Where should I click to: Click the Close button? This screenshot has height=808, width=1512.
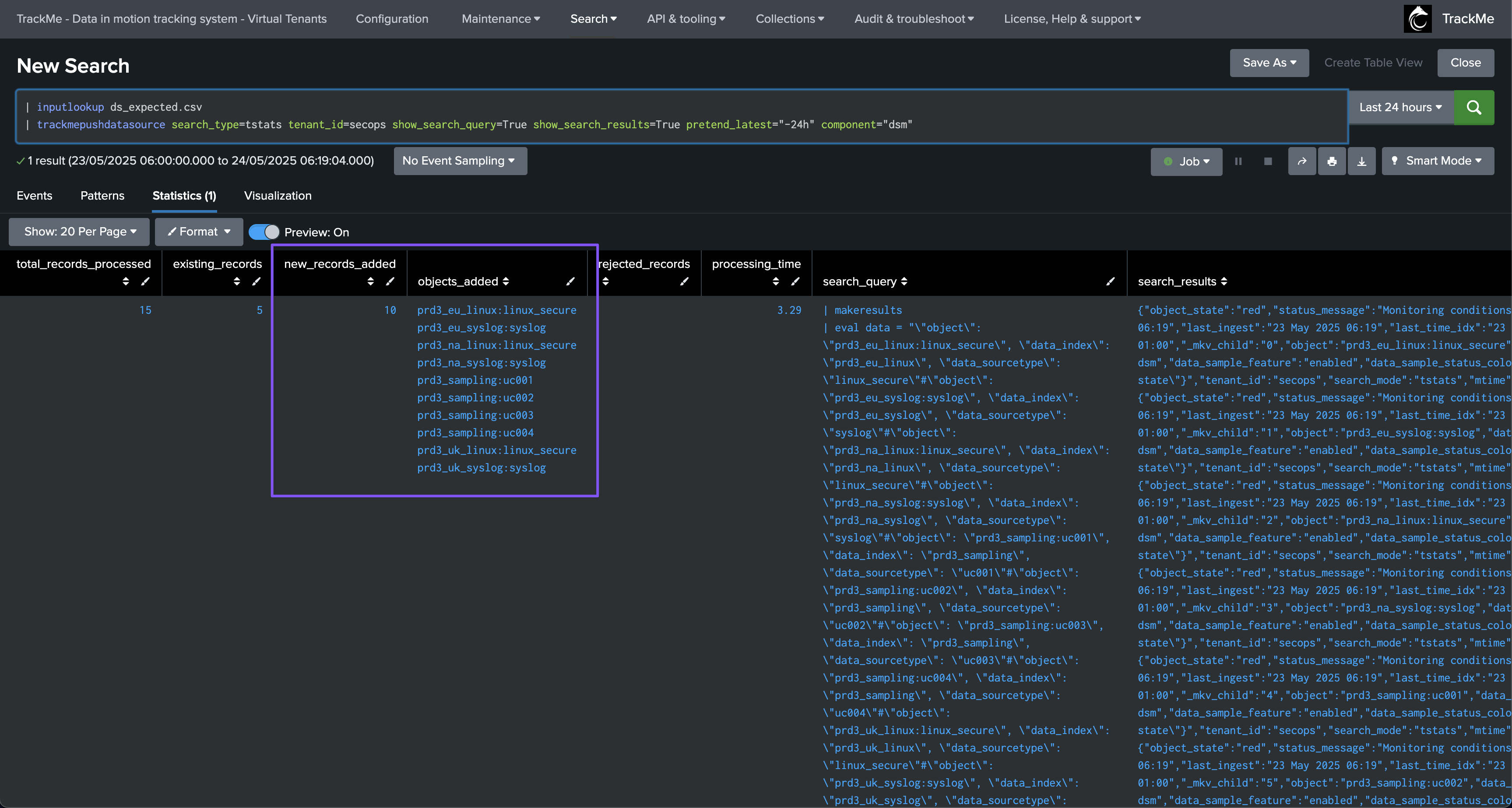point(1465,63)
